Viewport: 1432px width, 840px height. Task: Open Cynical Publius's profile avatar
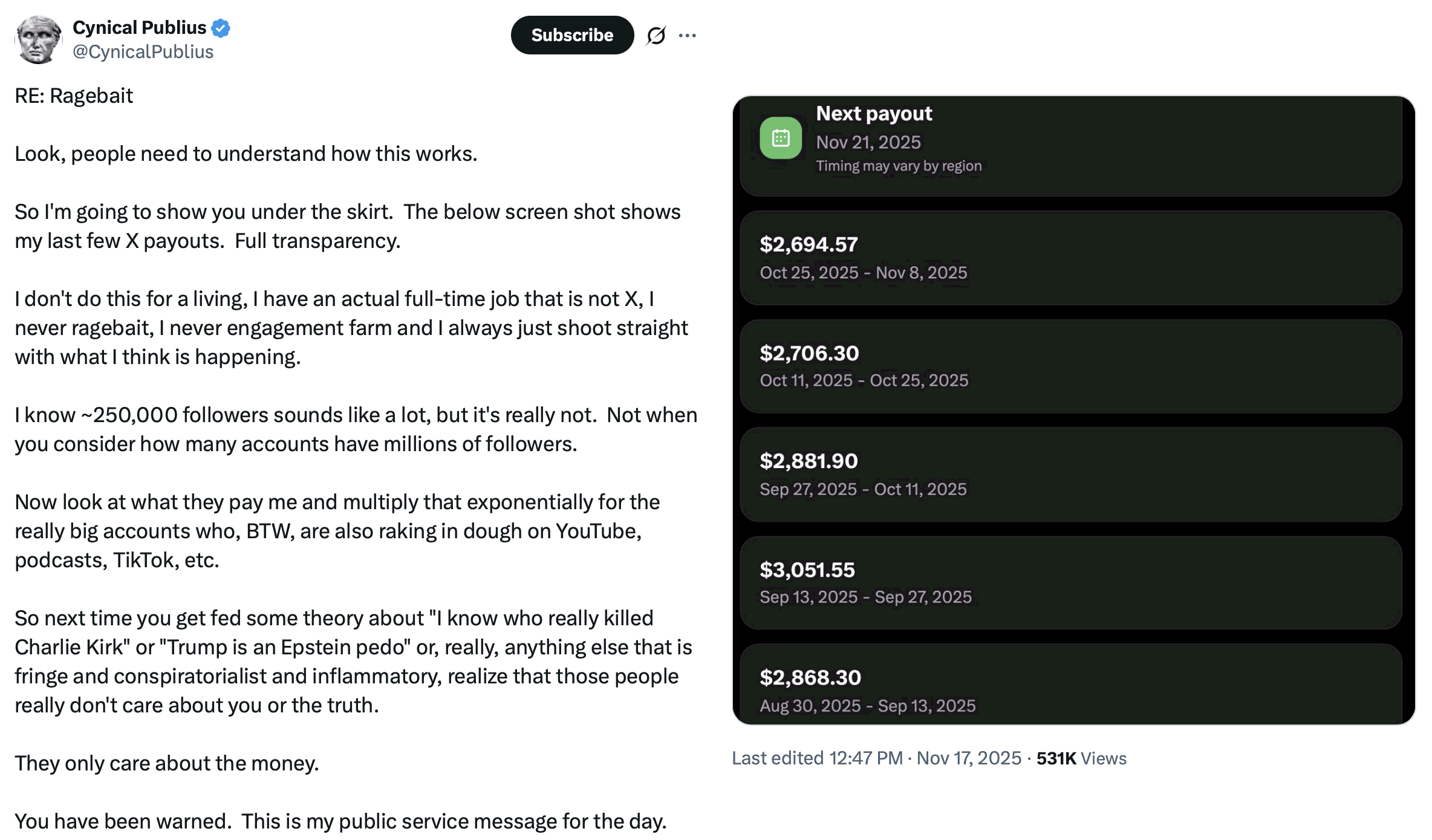[38, 39]
